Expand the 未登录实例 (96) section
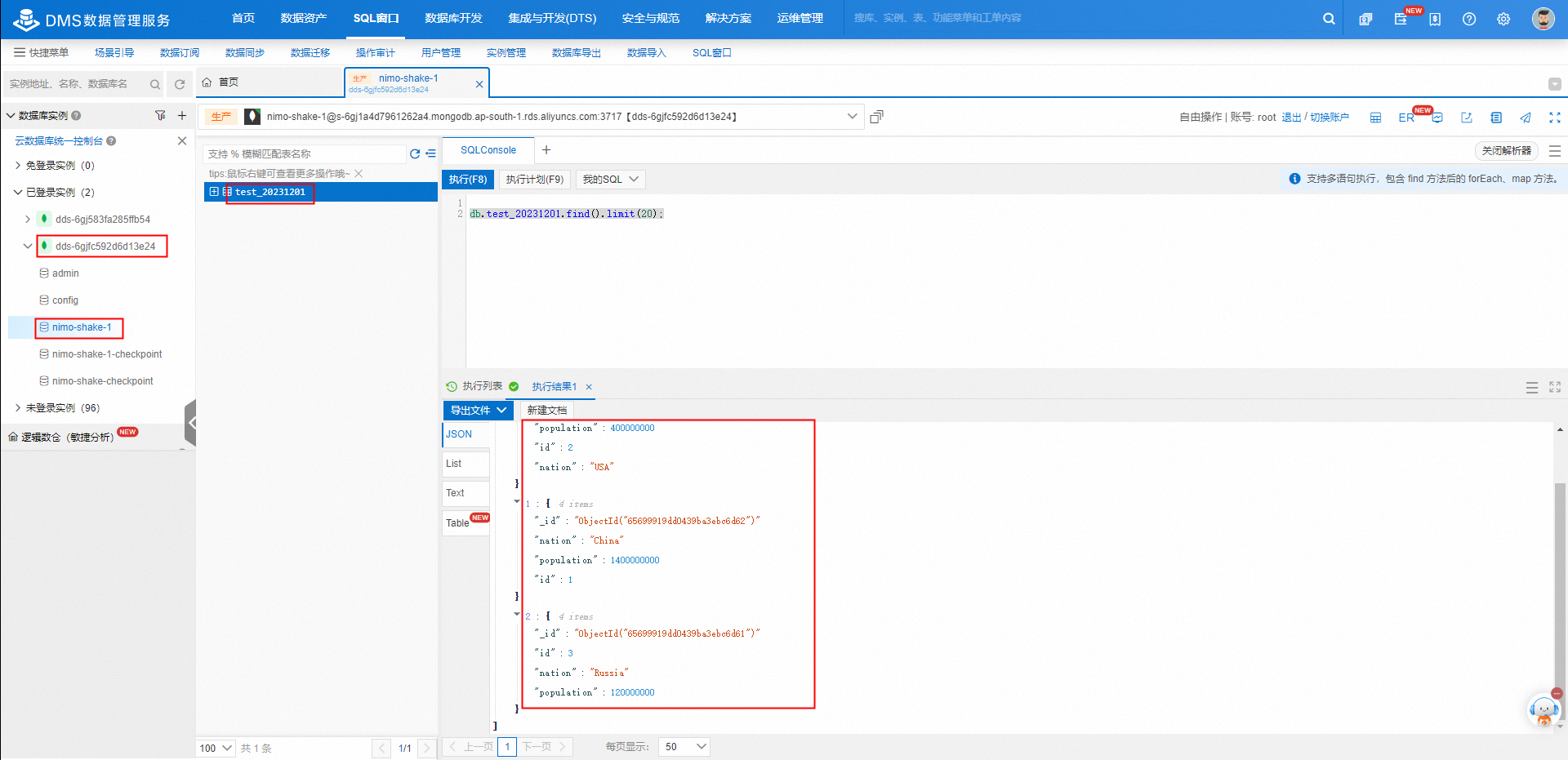Image resolution: width=1568 pixels, height=760 pixels. coord(18,407)
